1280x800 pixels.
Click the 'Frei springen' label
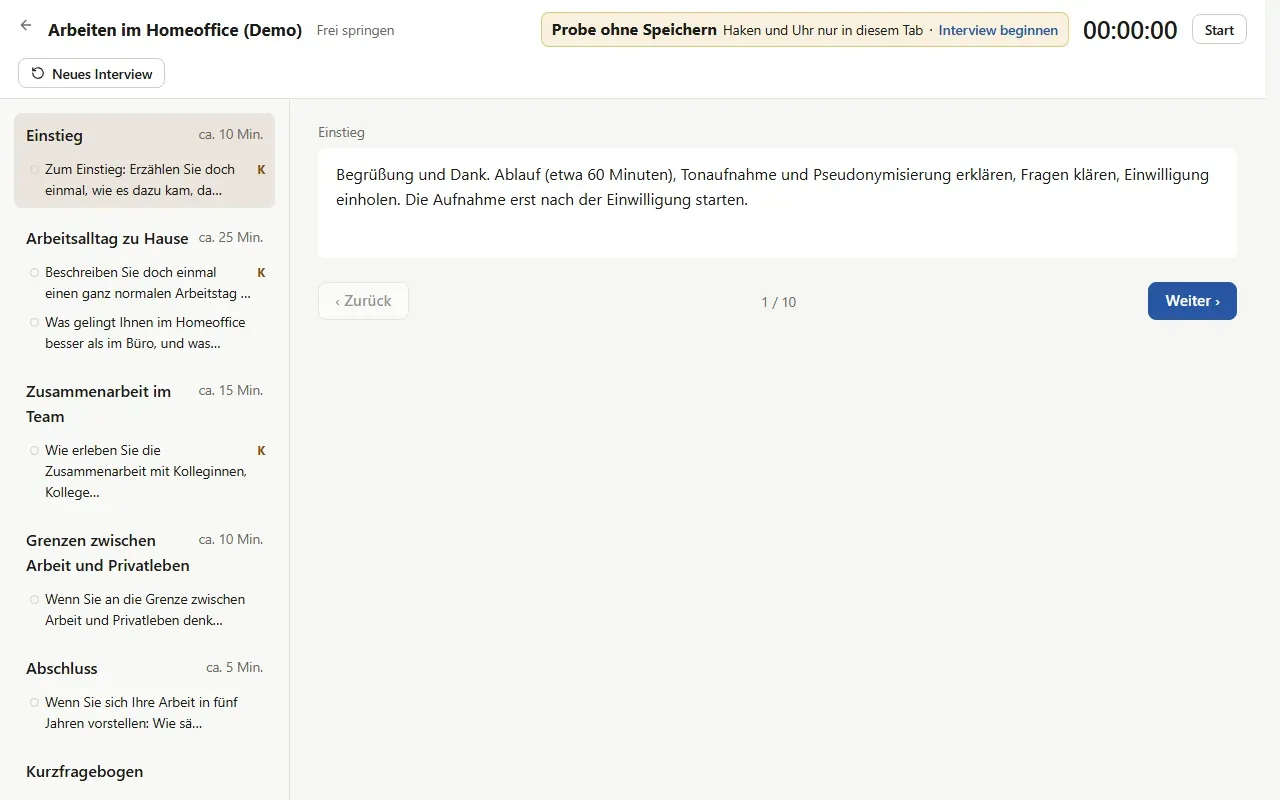pyautogui.click(x=355, y=30)
